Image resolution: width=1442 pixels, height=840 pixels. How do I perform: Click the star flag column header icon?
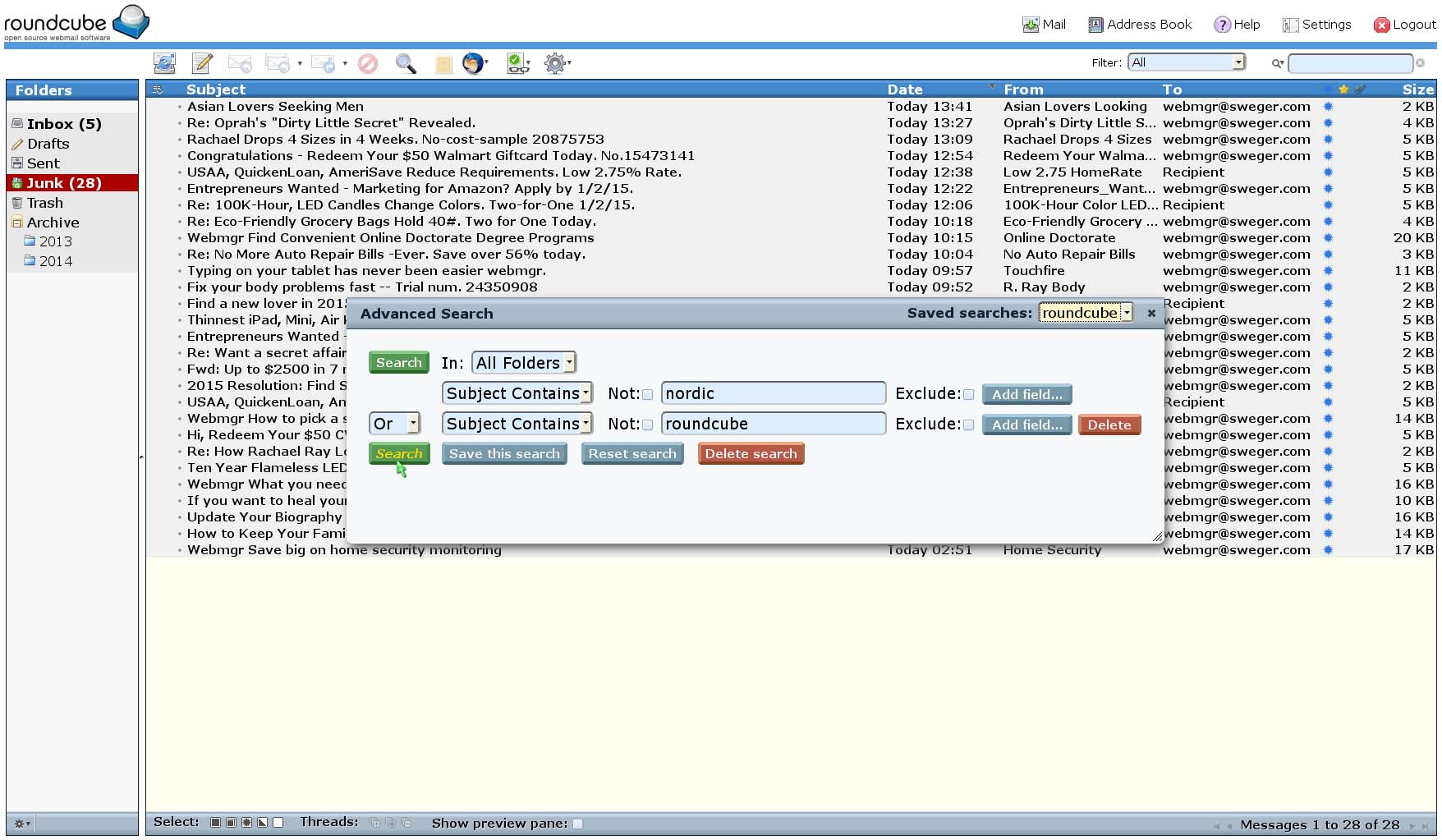[x=1343, y=89]
